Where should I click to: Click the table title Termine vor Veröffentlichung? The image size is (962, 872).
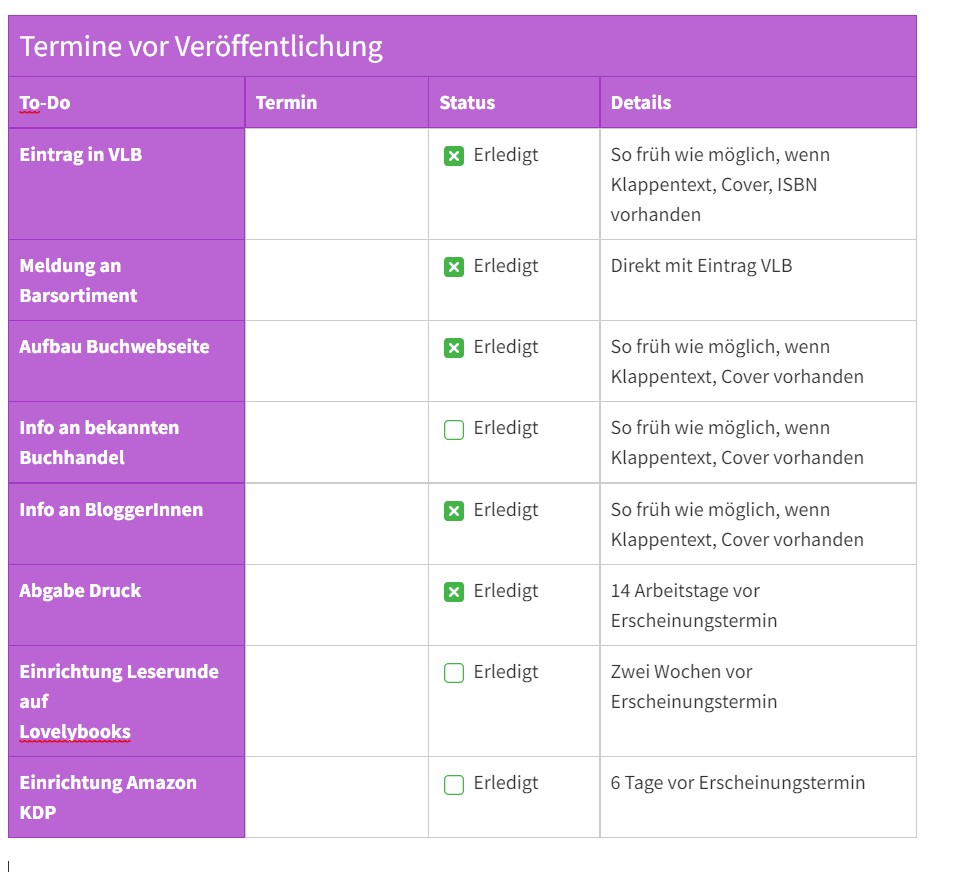coord(201,46)
